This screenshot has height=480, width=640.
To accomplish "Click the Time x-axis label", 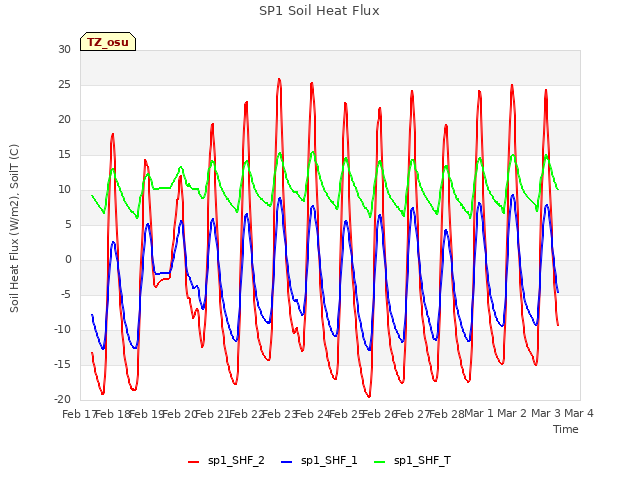I will click(x=566, y=429).
